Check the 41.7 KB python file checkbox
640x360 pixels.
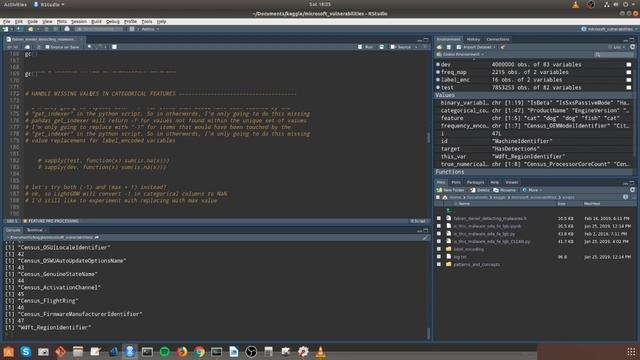point(439,241)
